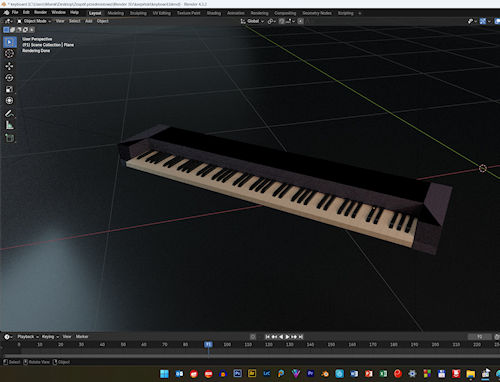Choose the Add Cube tool
Image resolution: width=500 pixels, height=382 pixels.
(9, 138)
